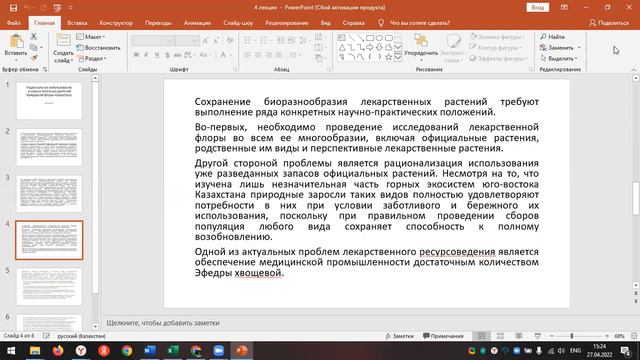
Task: Expand the shapes gallery More arrow
Action: coord(398,58)
